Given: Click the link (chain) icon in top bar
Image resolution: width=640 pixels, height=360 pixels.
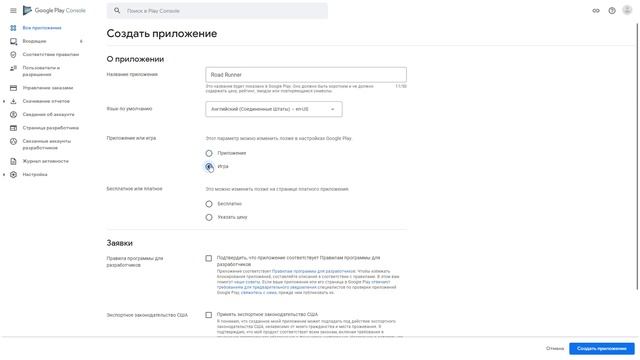Looking at the screenshot, I should [x=596, y=11].
